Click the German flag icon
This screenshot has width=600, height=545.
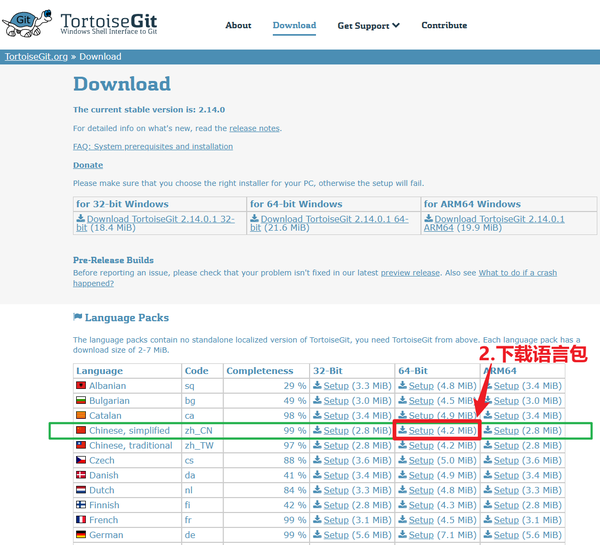click(x=81, y=534)
